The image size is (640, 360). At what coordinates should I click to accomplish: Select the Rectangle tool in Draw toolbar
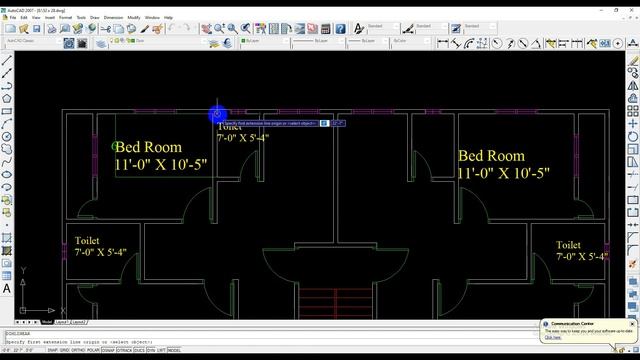(7, 111)
